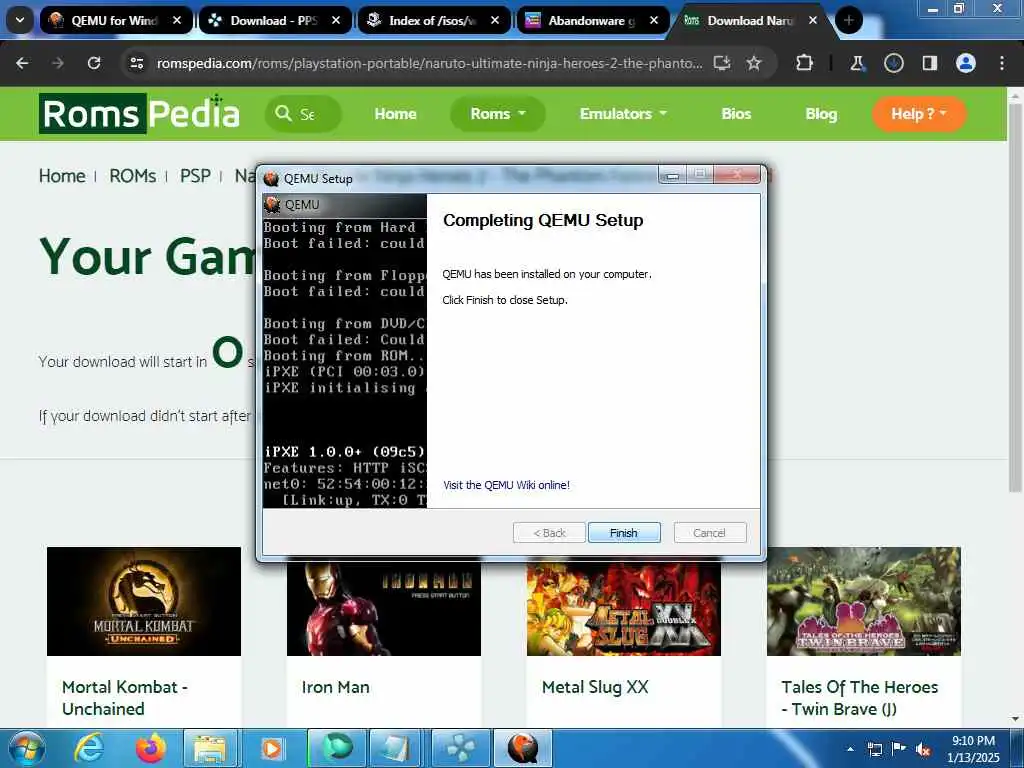Click the PSP breadcrumb link
The width and height of the screenshot is (1024, 768).
coord(195,176)
